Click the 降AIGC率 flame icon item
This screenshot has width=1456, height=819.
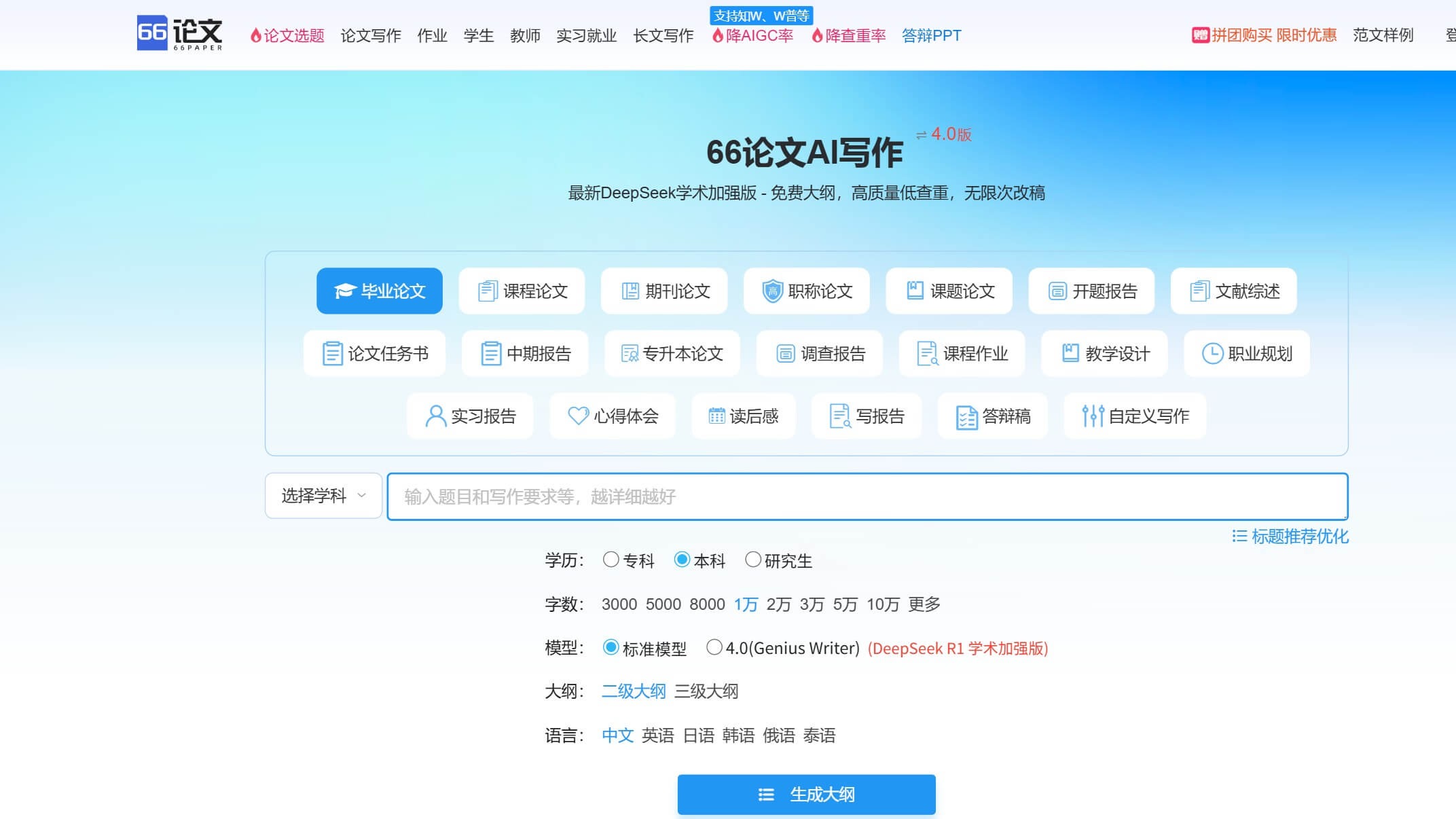pos(754,36)
